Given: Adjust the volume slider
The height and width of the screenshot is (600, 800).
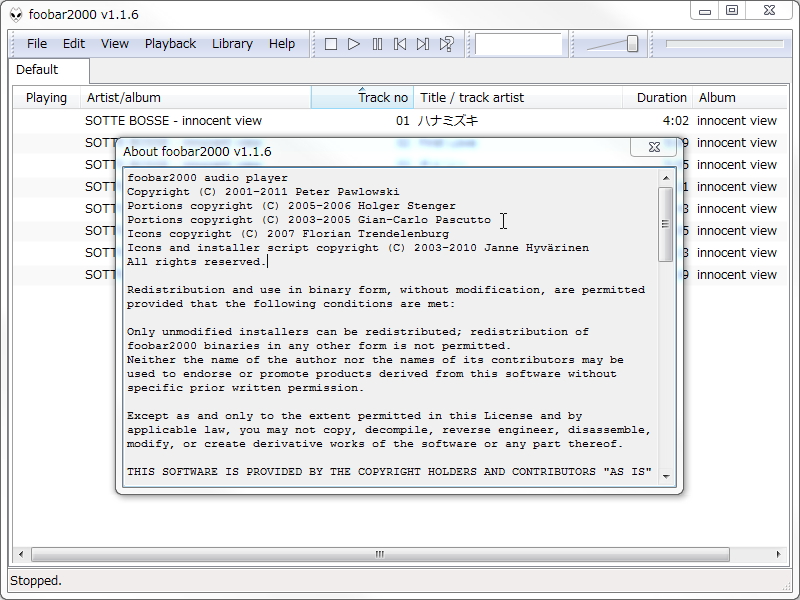Looking at the screenshot, I should tap(632, 44).
